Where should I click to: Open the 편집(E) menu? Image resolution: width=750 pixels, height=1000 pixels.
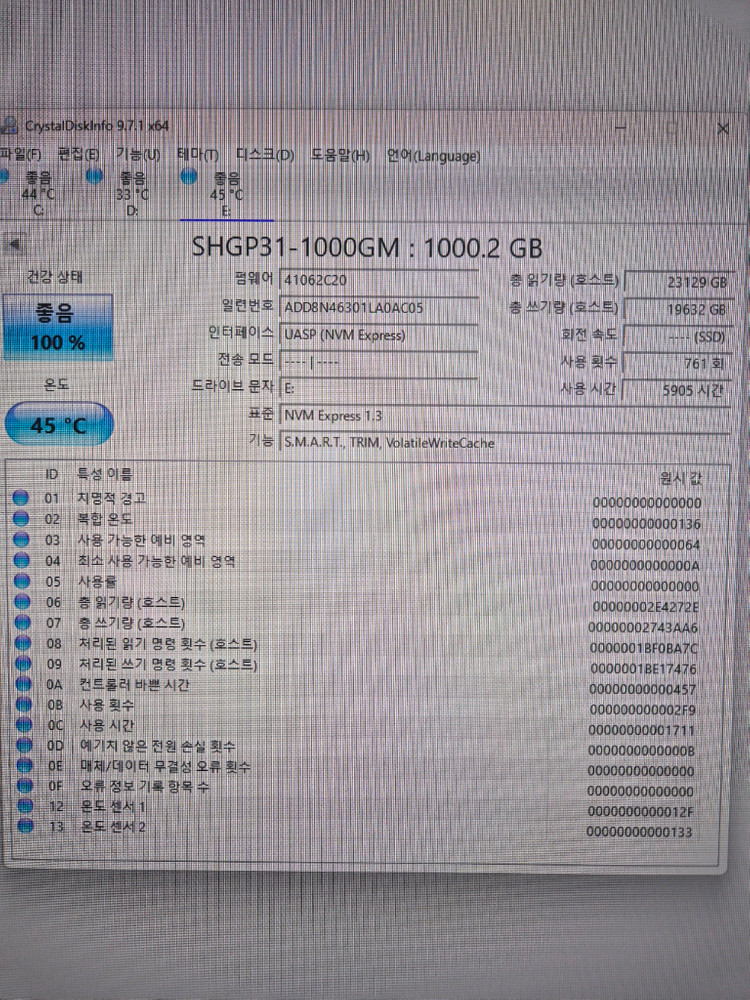pos(78,154)
